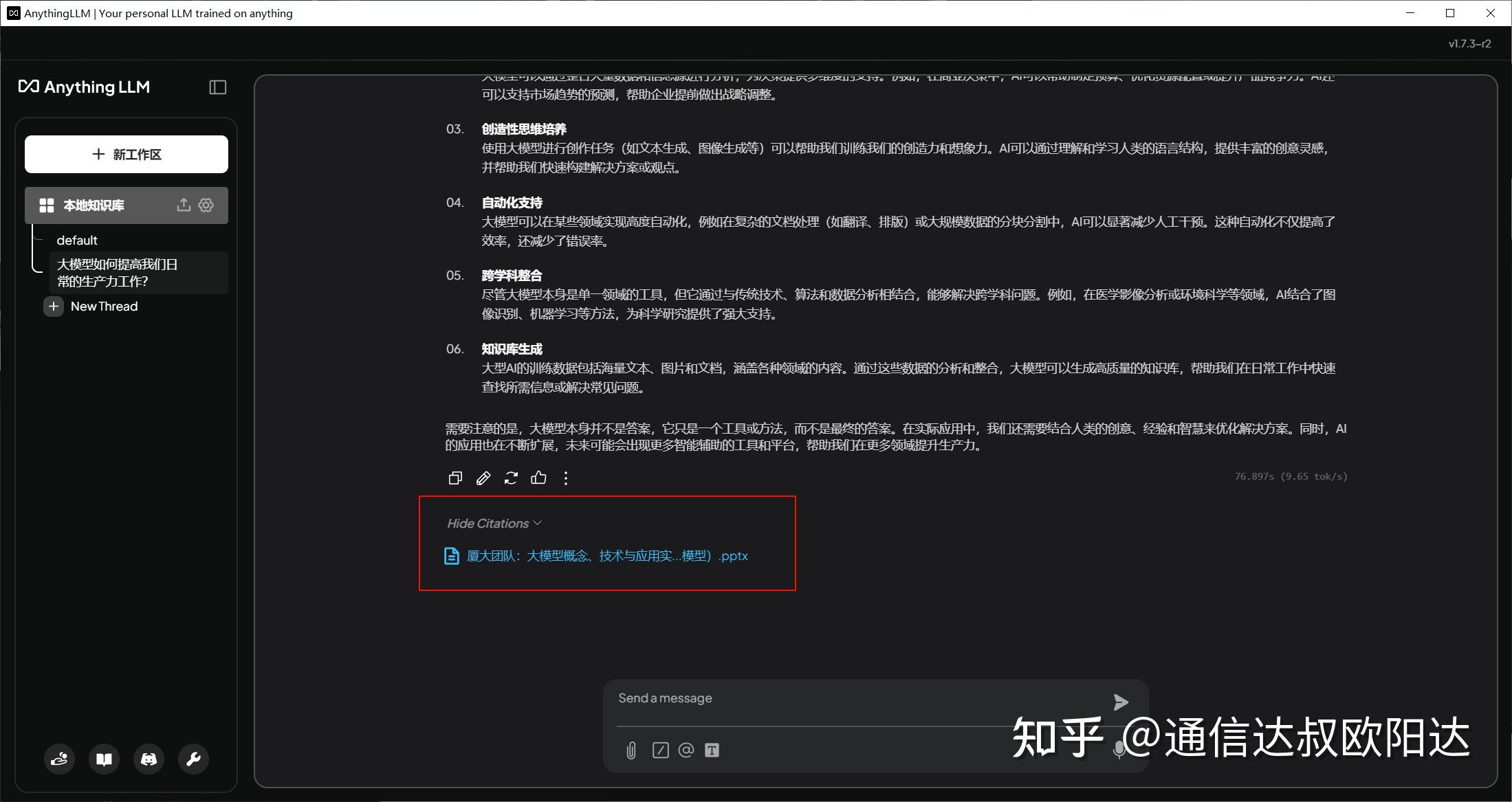This screenshot has height=802, width=1512.
Task: Start a New Thread
Action: click(x=104, y=307)
